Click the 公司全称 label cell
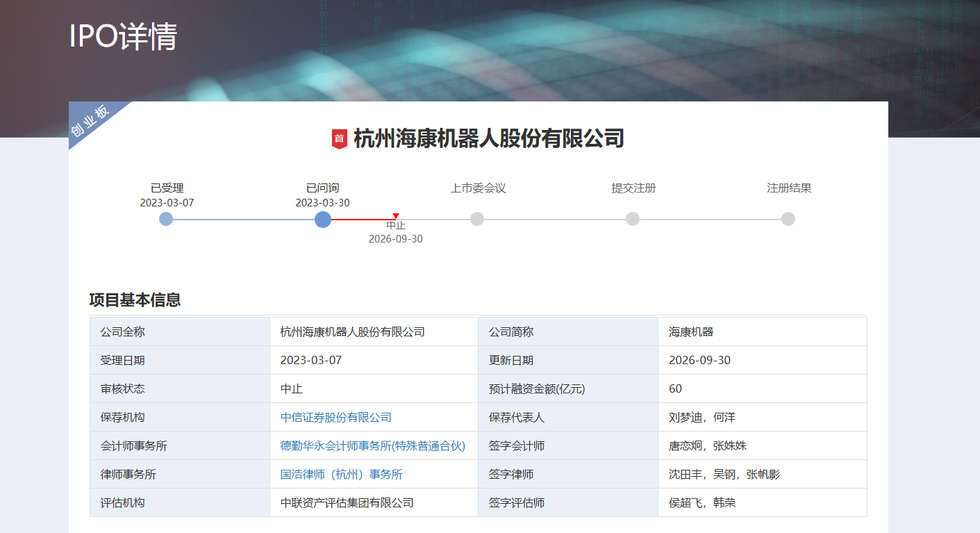Viewport: 980px width, 533px height. [x=180, y=332]
